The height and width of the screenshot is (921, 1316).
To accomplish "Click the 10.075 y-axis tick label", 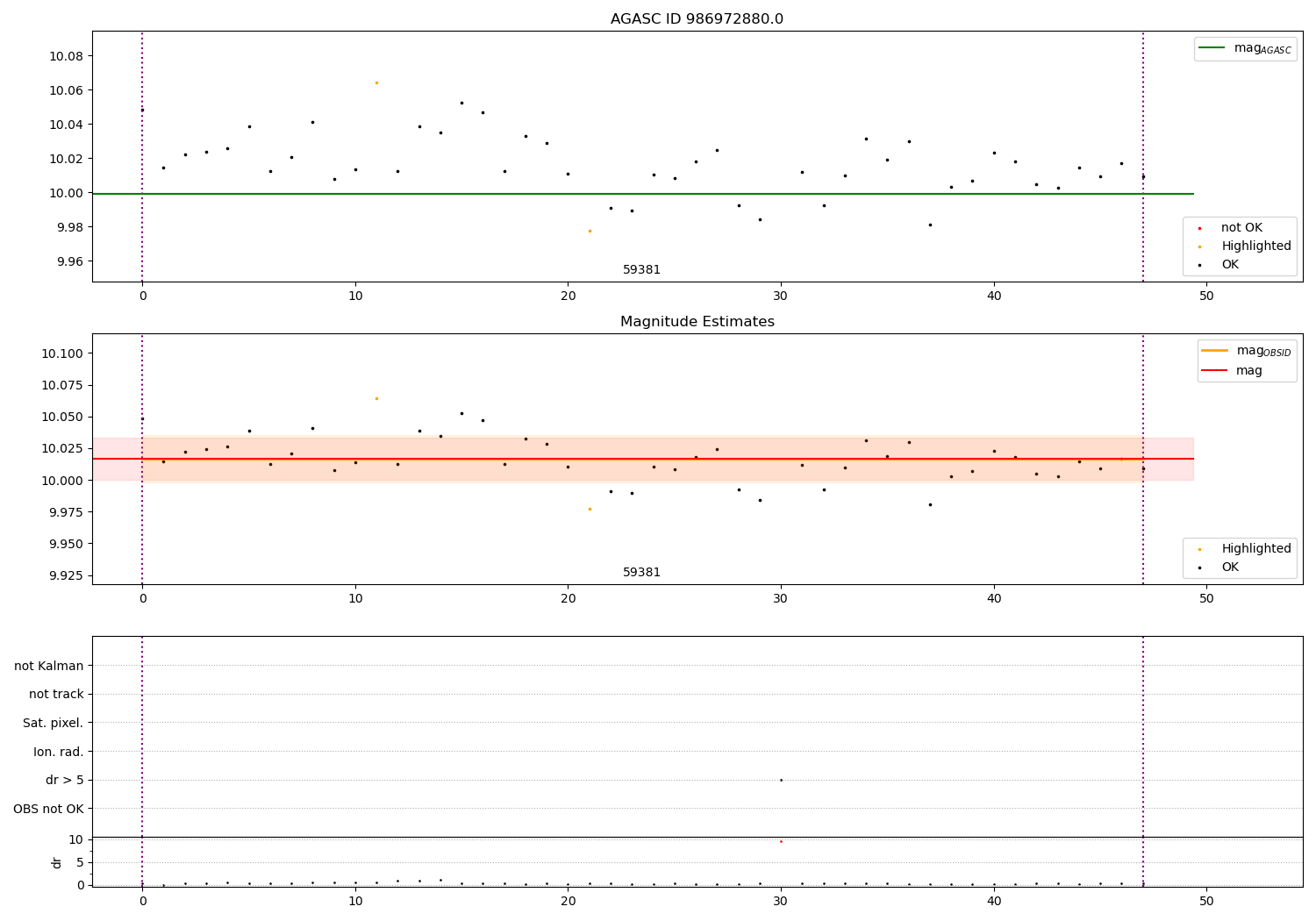I will (x=62, y=385).
